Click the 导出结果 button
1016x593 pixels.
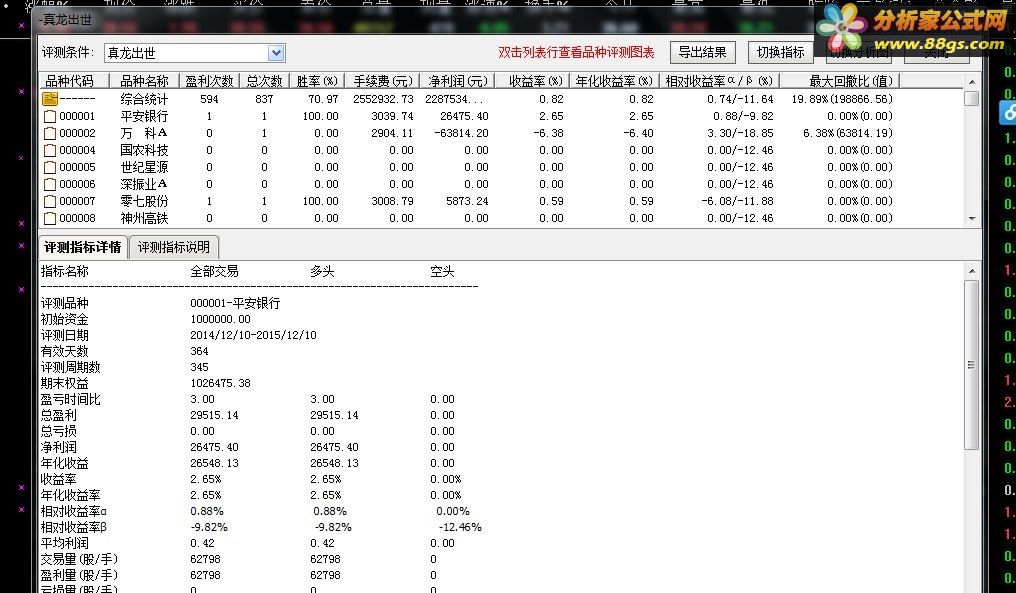pos(702,52)
